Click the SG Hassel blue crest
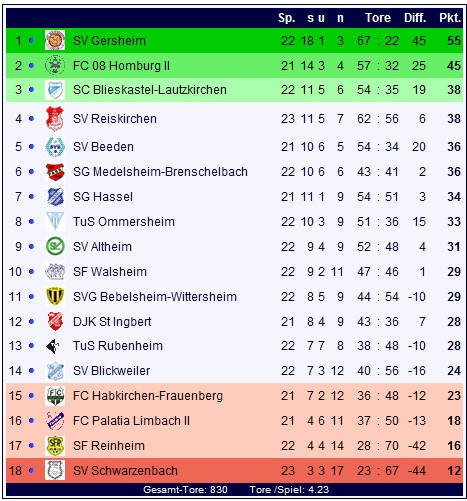This screenshot has width=467, height=501. (55, 196)
